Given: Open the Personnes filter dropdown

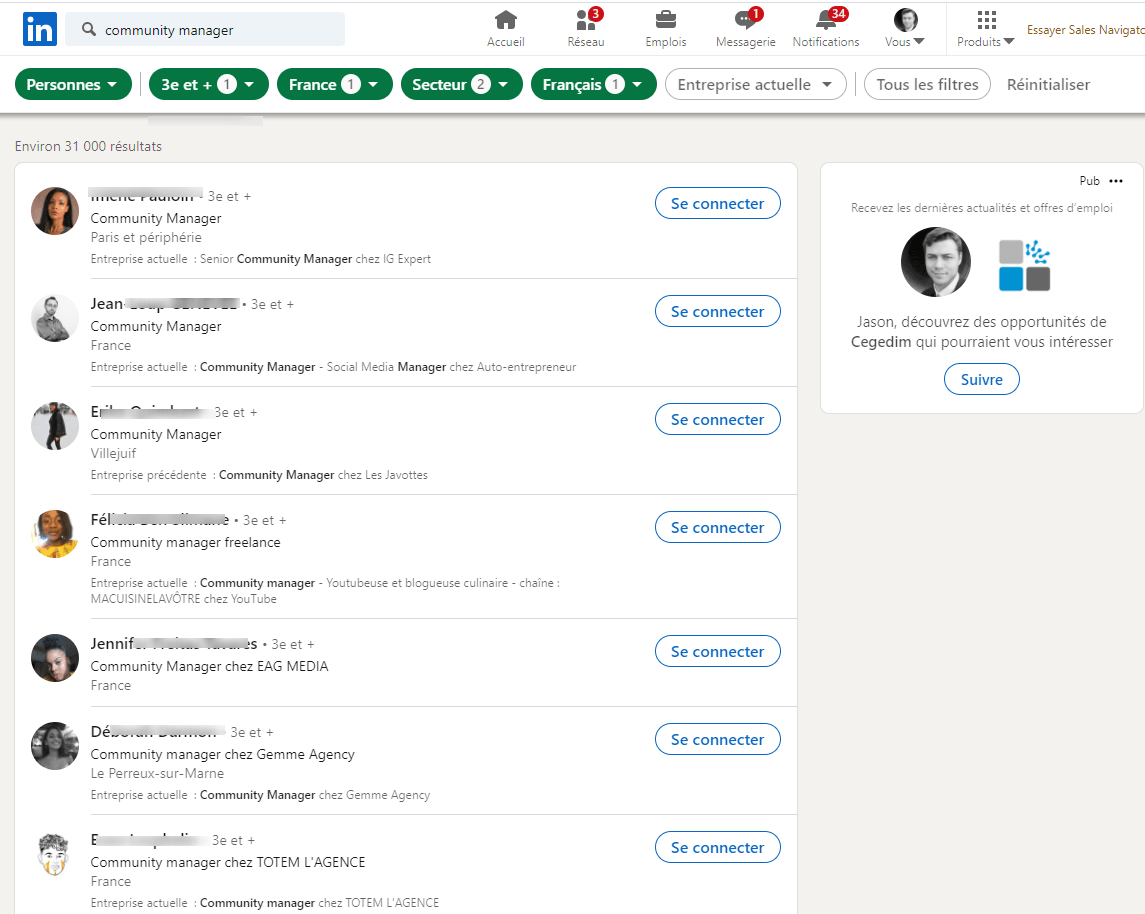Looking at the screenshot, I should 73,85.
